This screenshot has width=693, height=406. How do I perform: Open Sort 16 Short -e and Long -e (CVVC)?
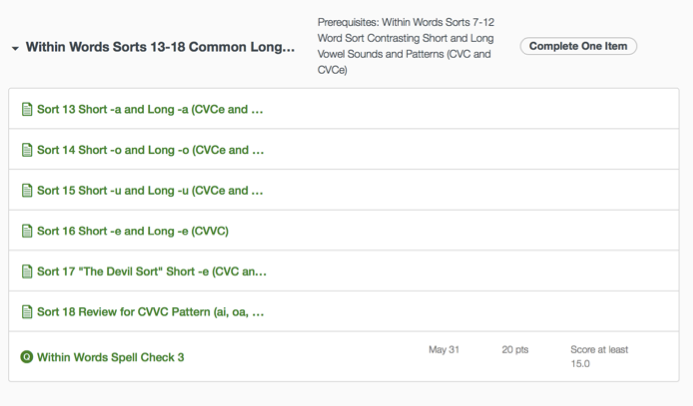133,231
